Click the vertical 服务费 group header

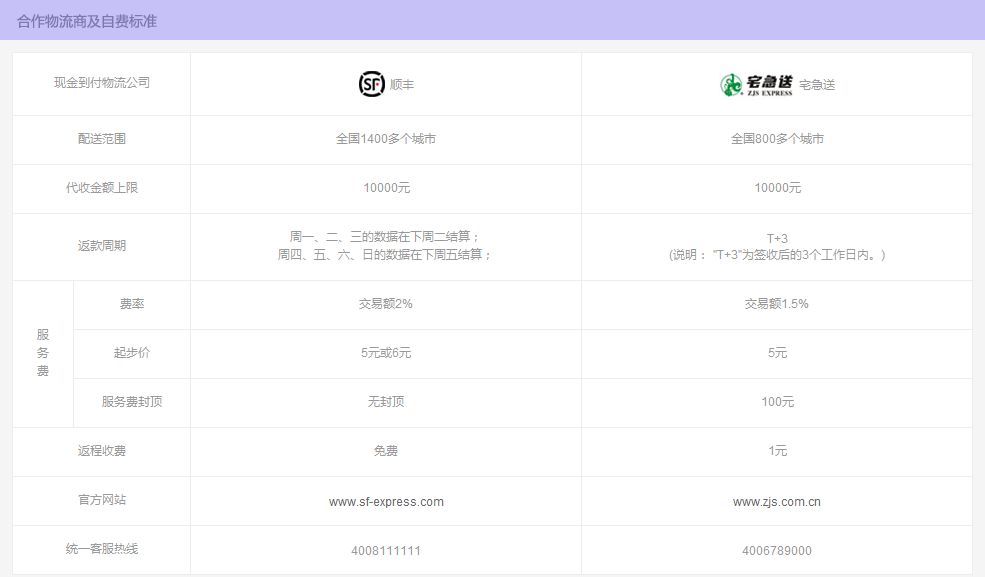coord(43,353)
